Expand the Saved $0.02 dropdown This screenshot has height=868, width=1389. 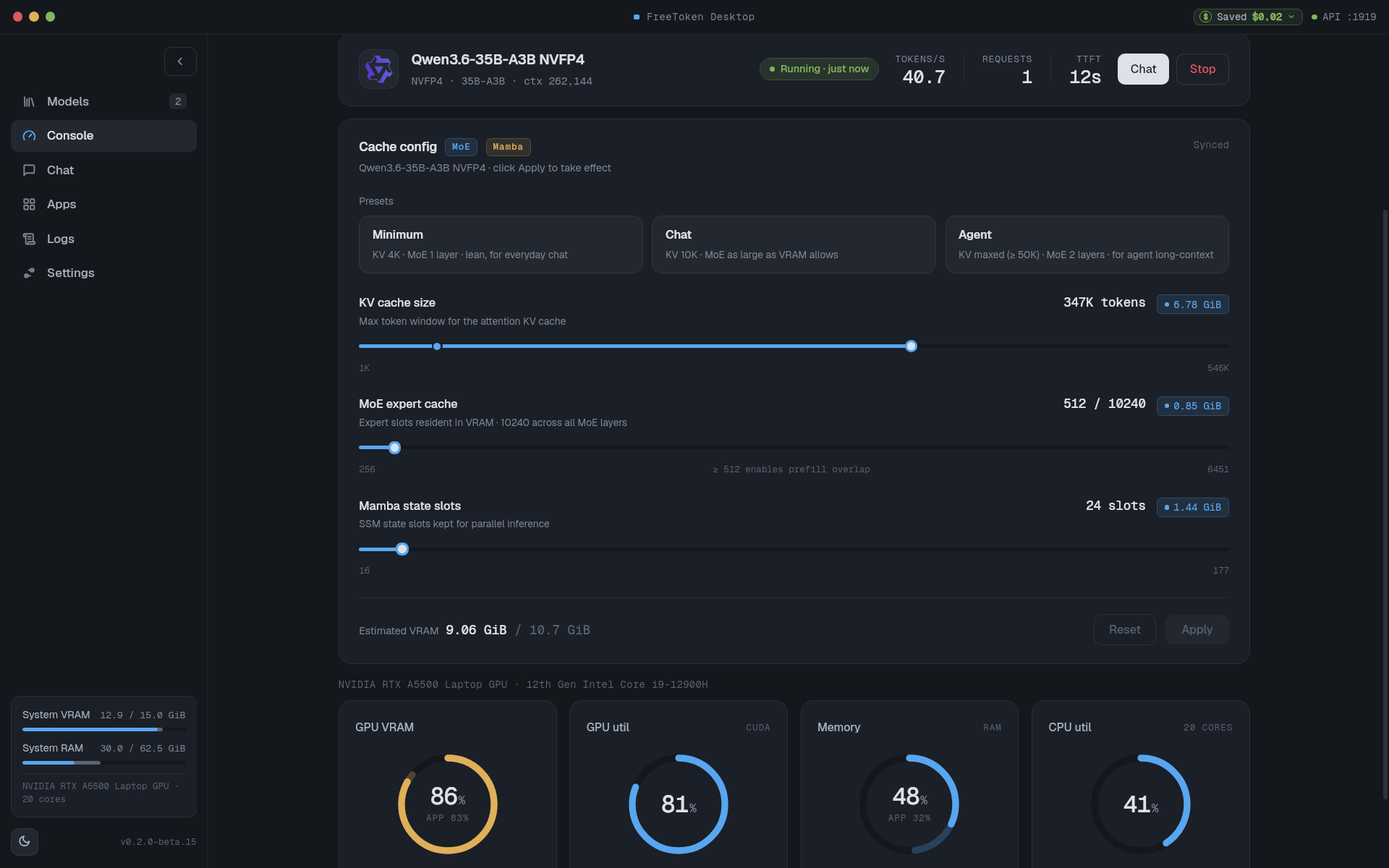click(1248, 17)
